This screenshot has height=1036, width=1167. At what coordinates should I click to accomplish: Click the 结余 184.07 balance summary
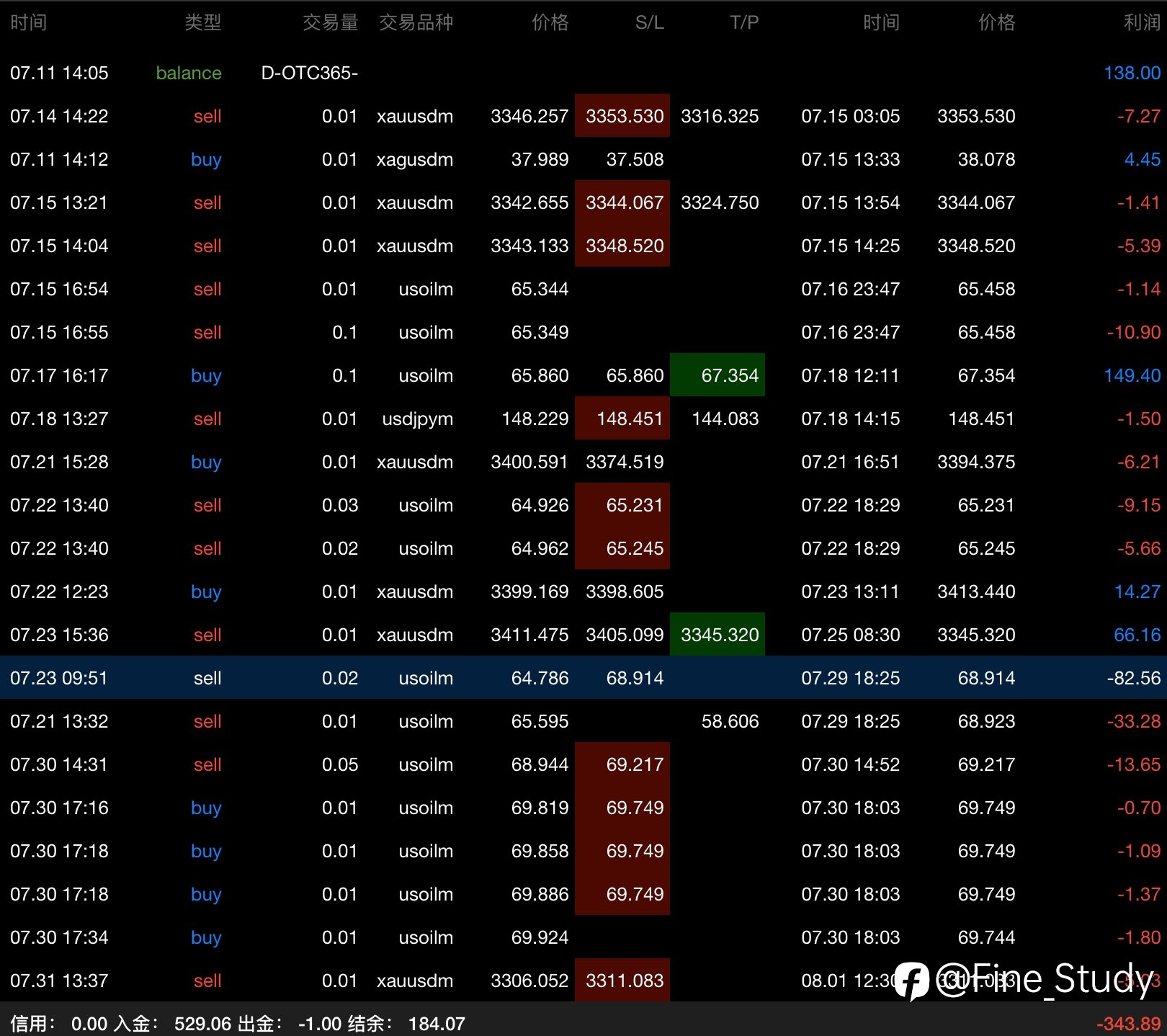click(406, 1024)
